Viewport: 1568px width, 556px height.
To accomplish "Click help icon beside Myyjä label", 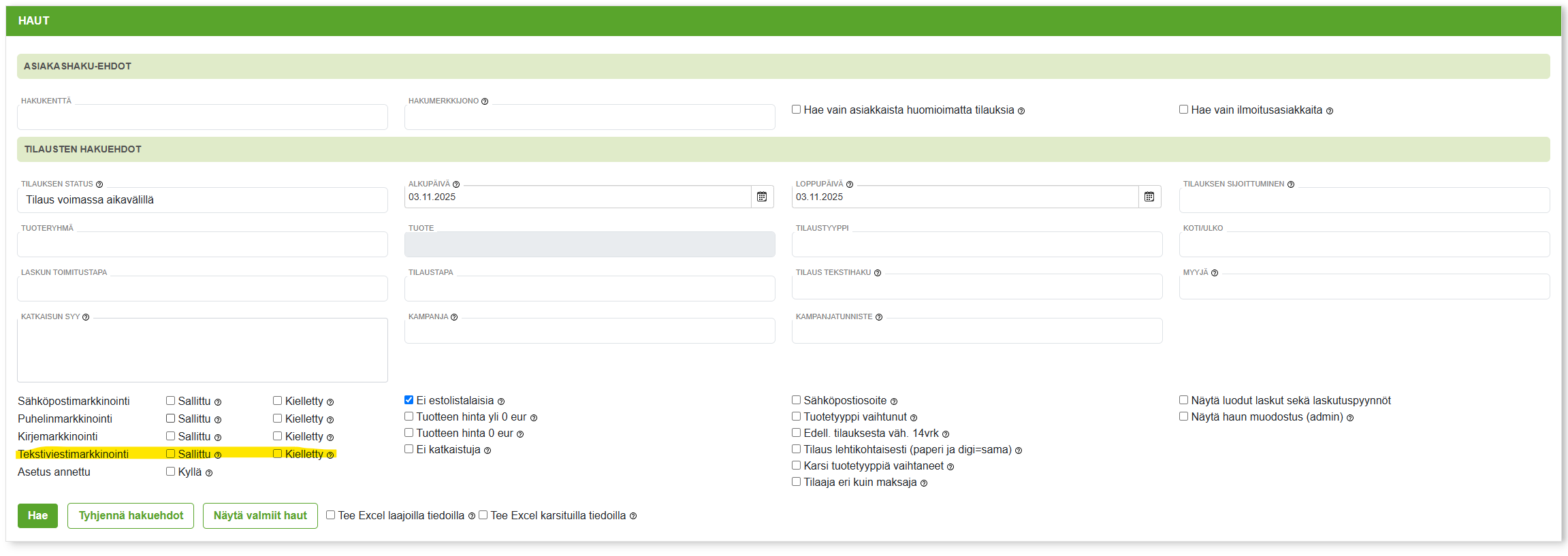I will (1215, 273).
